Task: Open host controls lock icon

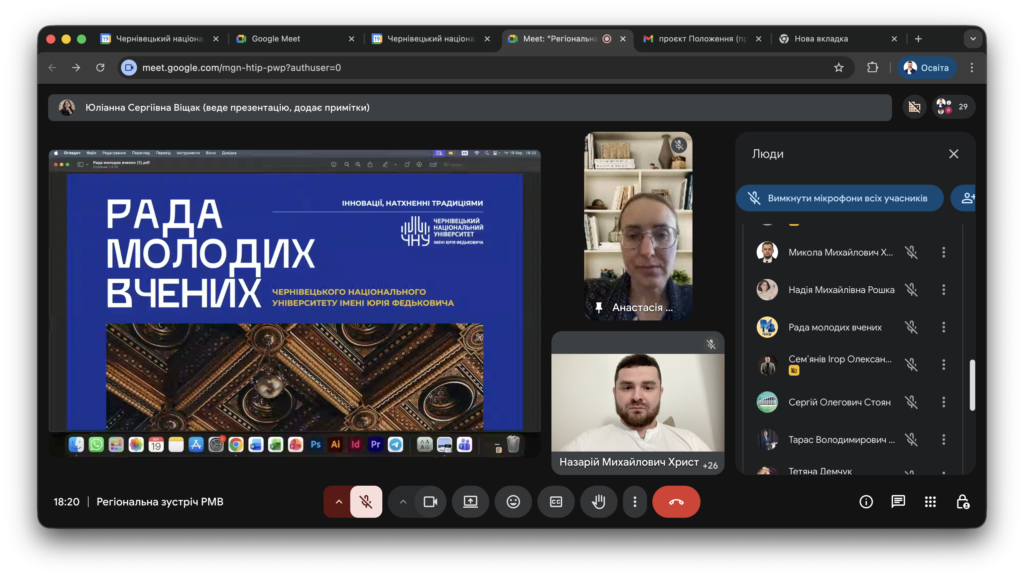Action: [x=962, y=502]
